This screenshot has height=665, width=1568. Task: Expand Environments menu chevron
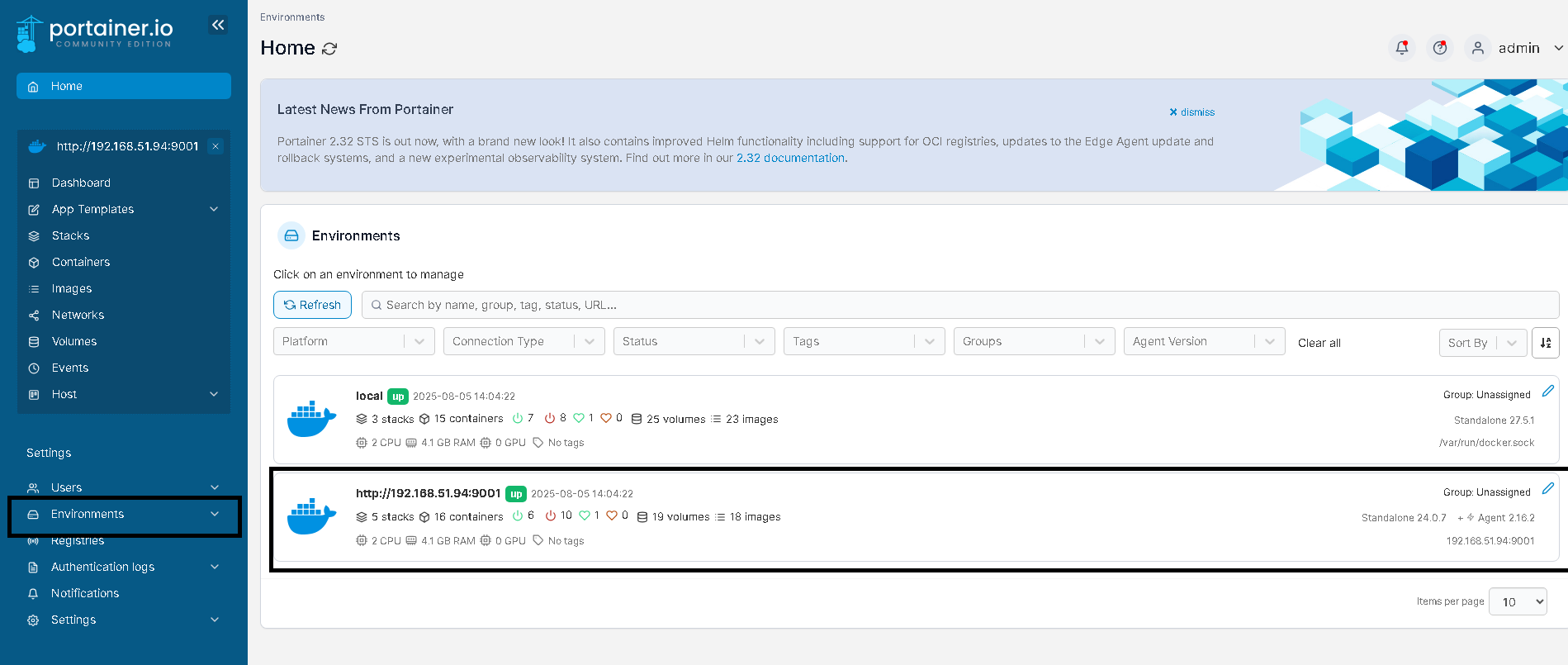coord(215,514)
